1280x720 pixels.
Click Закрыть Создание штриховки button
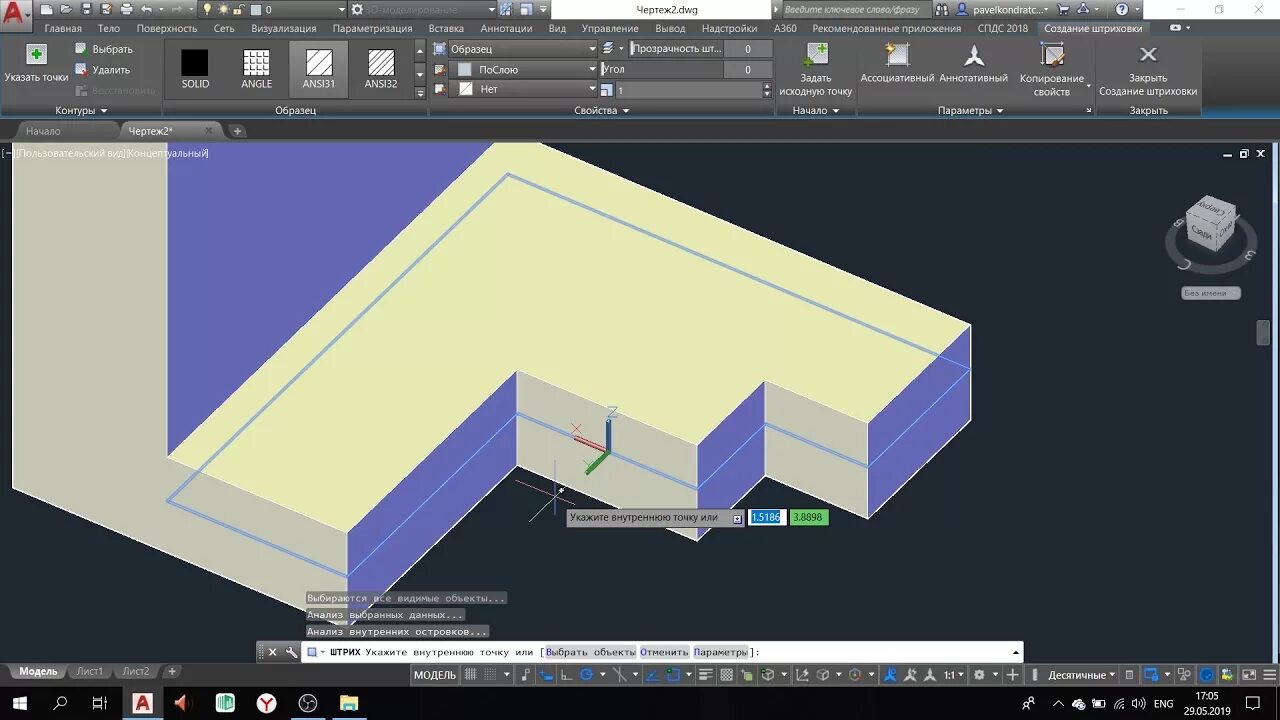pos(1148,69)
